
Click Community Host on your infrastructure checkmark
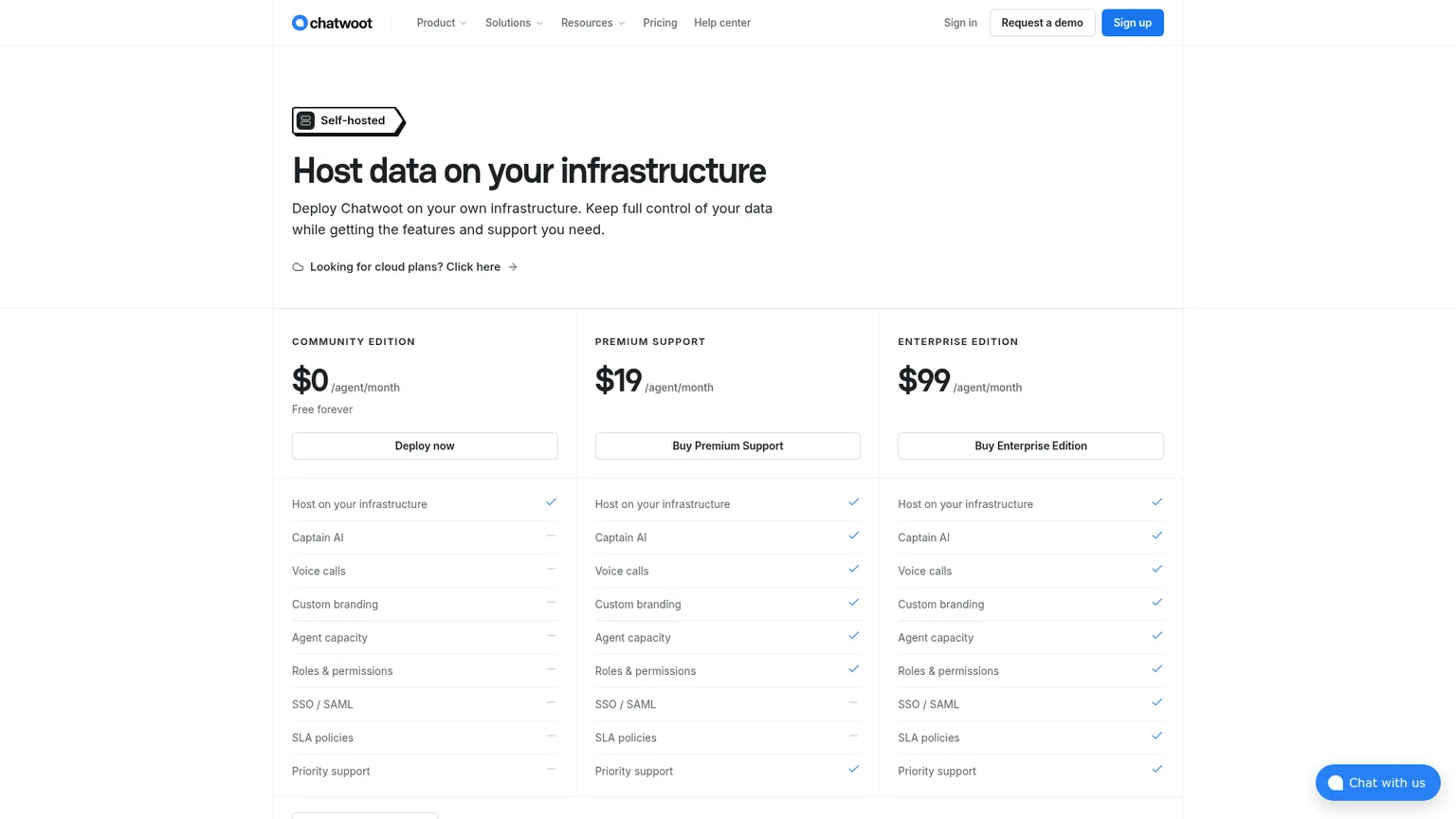551,502
